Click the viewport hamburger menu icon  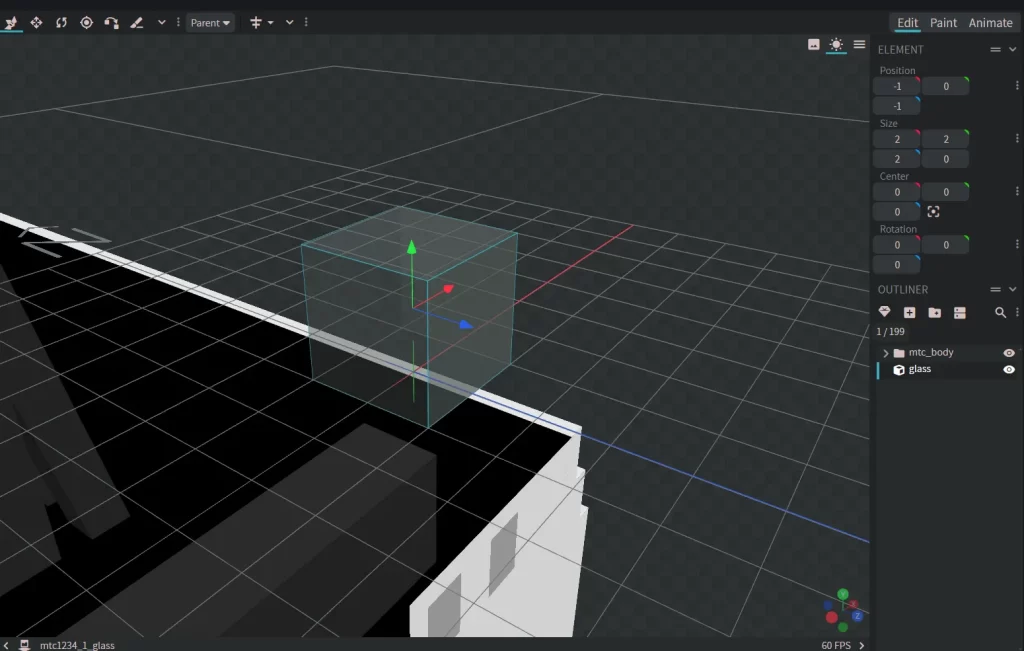(x=859, y=44)
